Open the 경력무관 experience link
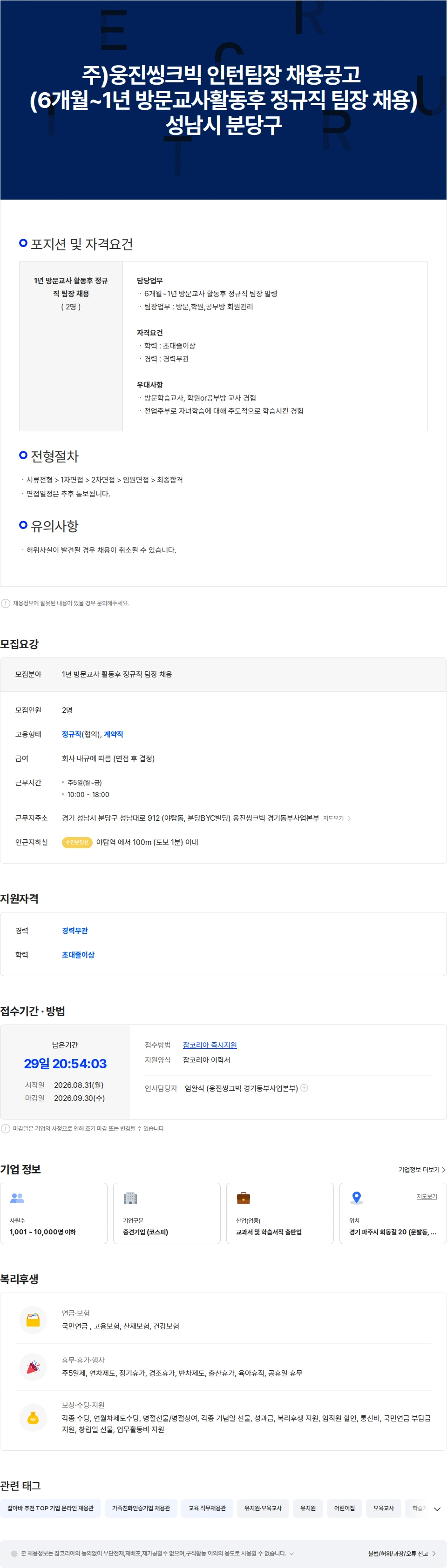The width and height of the screenshot is (447, 1568). pos(75,930)
